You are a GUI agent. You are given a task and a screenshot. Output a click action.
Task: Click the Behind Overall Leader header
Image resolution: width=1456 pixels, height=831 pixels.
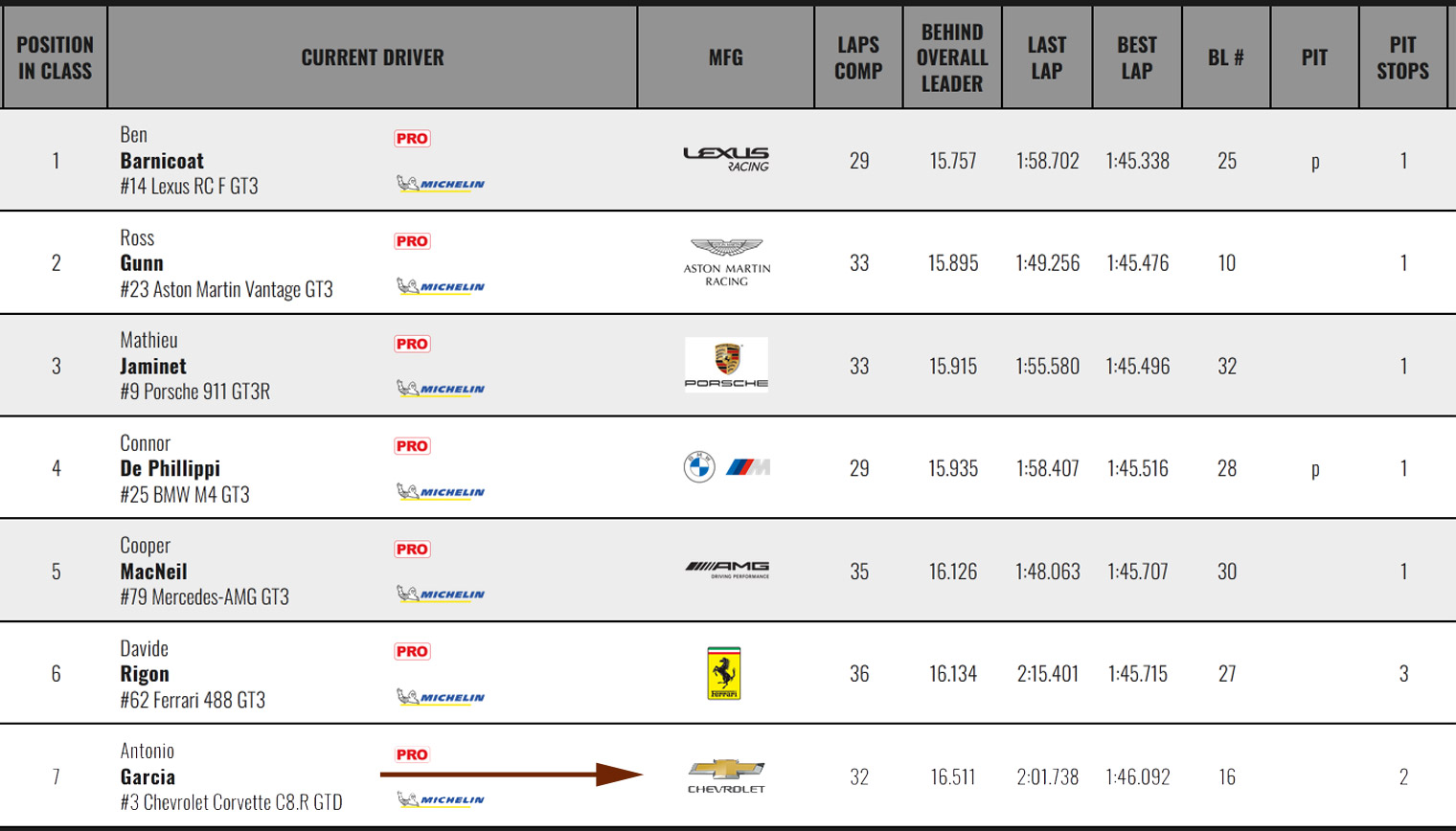coord(952,57)
